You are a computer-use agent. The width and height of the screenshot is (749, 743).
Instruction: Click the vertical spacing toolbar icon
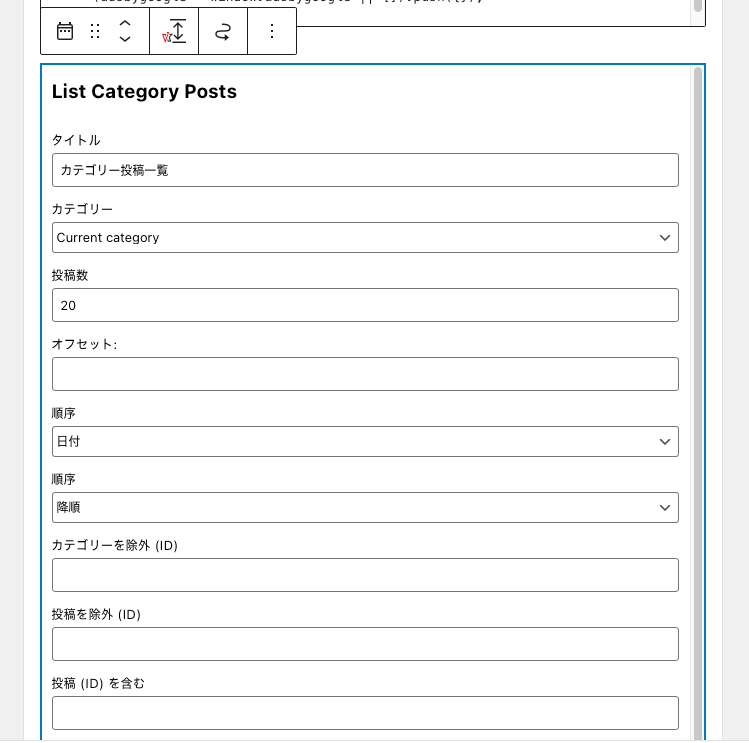click(174, 31)
